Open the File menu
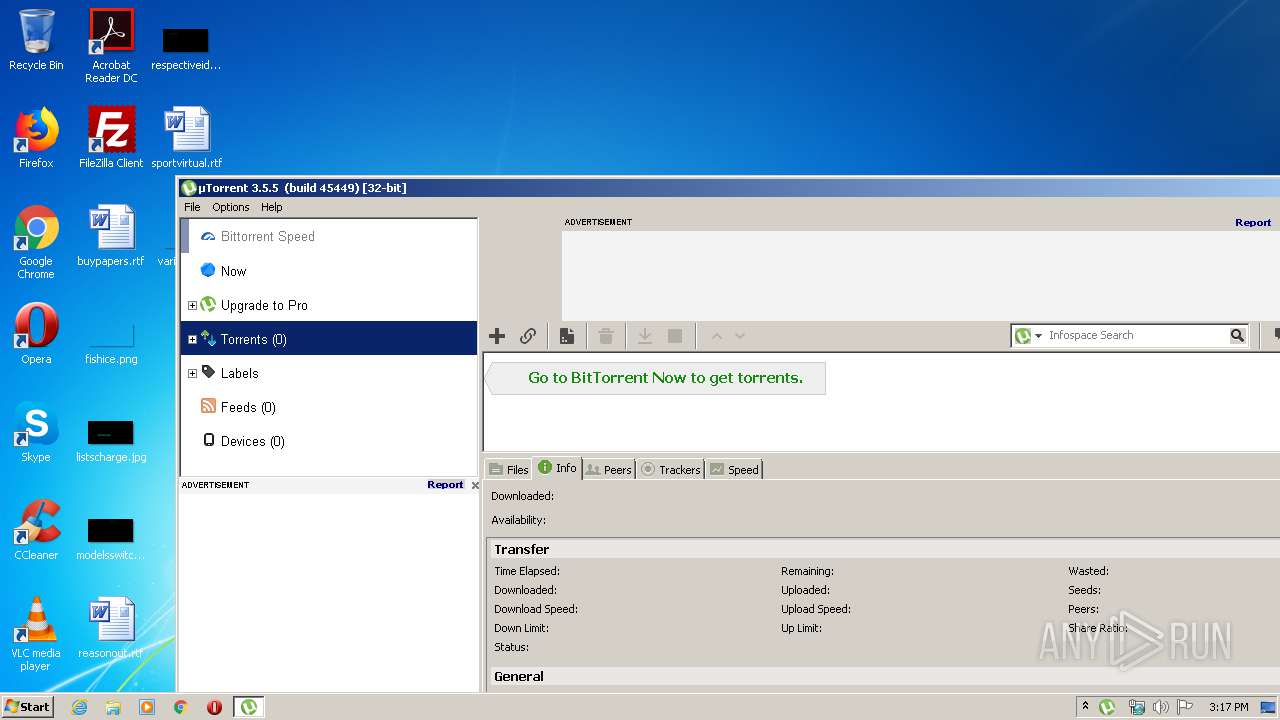The image size is (1280, 720). point(192,207)
